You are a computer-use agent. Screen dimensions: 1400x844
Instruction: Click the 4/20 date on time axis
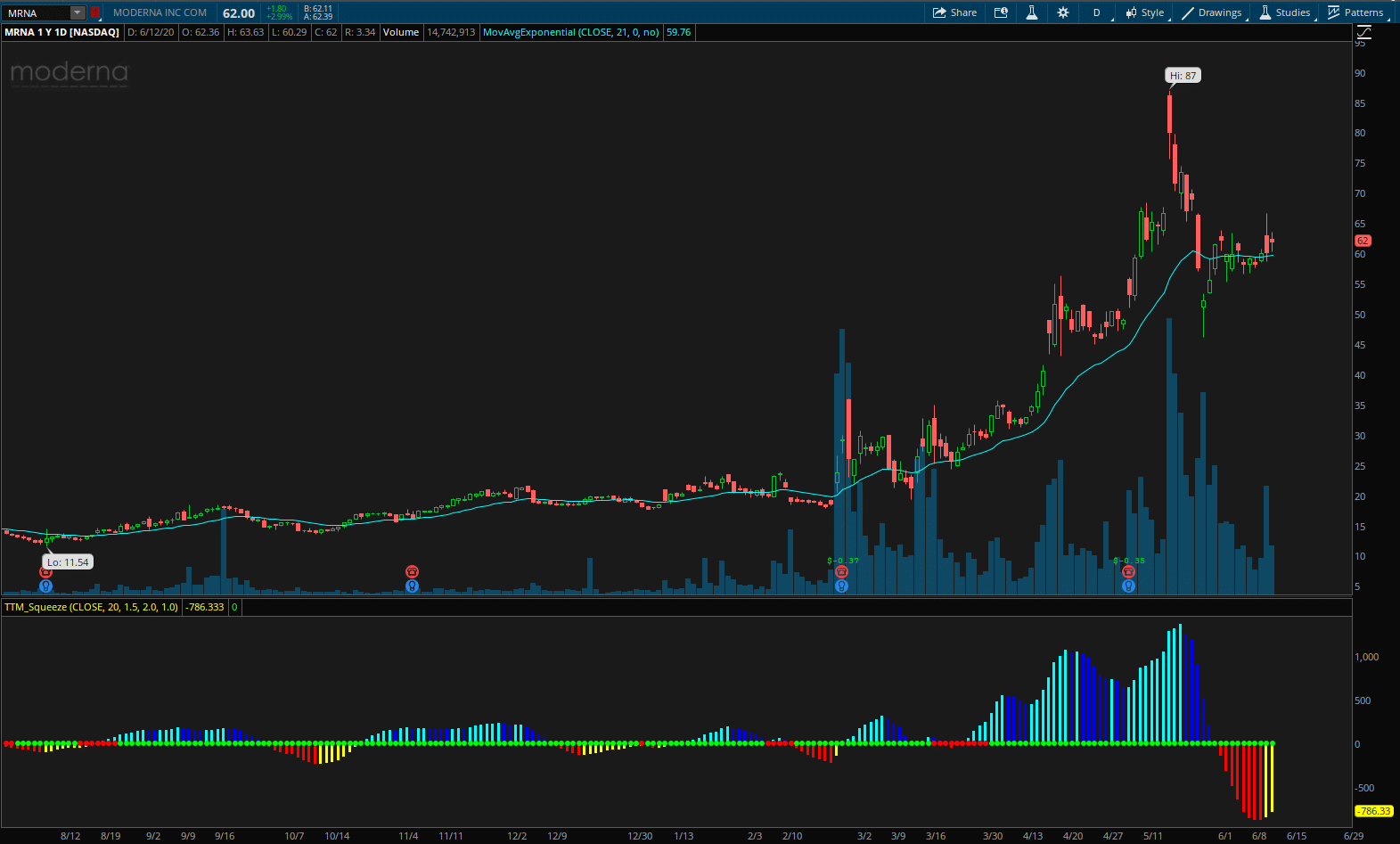point(1073,836)
